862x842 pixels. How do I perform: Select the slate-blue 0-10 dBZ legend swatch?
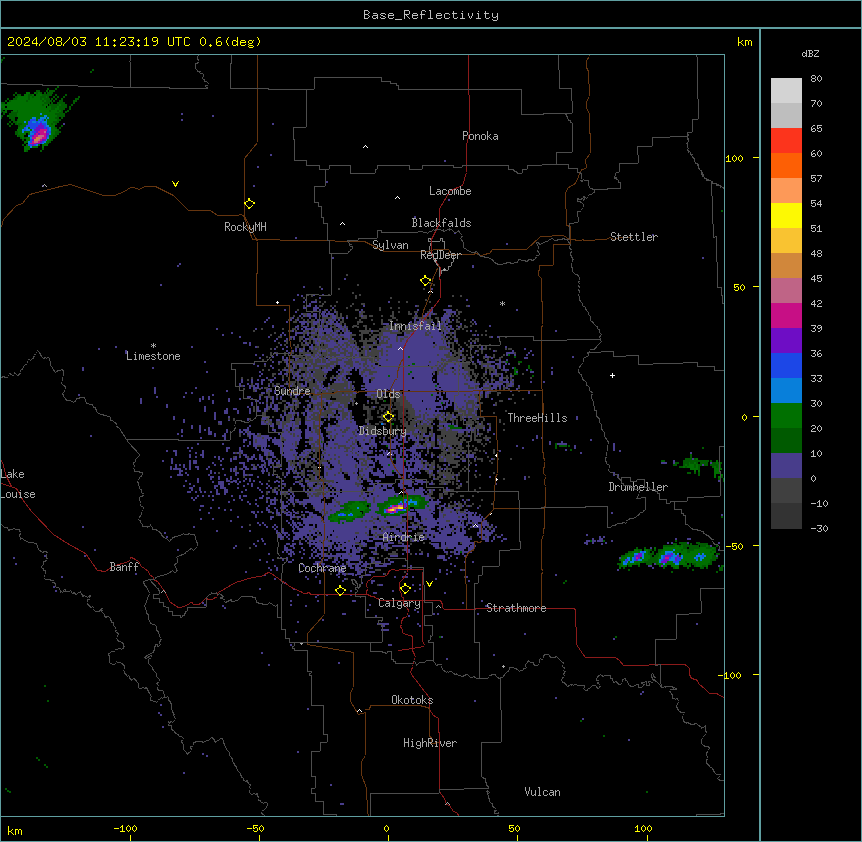786,466
